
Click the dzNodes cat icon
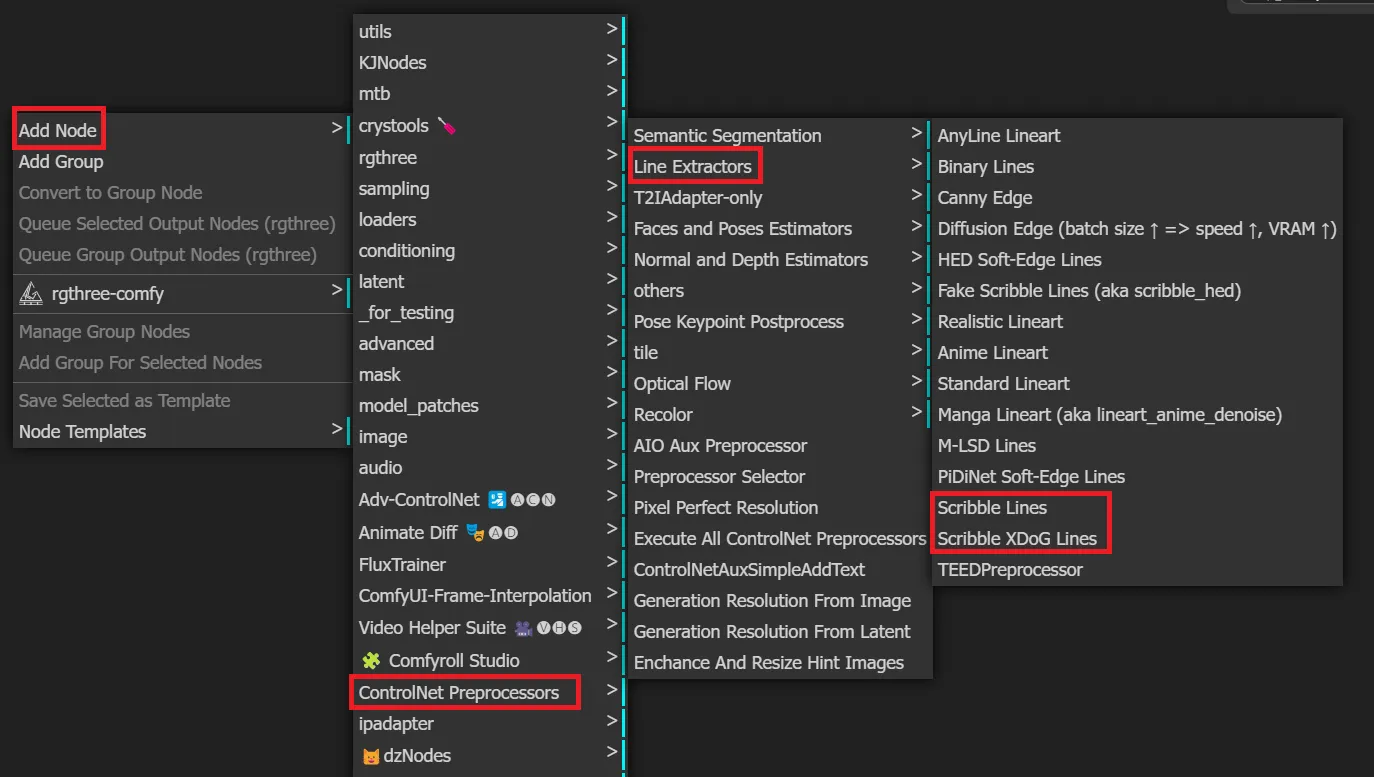click(371, 755)
